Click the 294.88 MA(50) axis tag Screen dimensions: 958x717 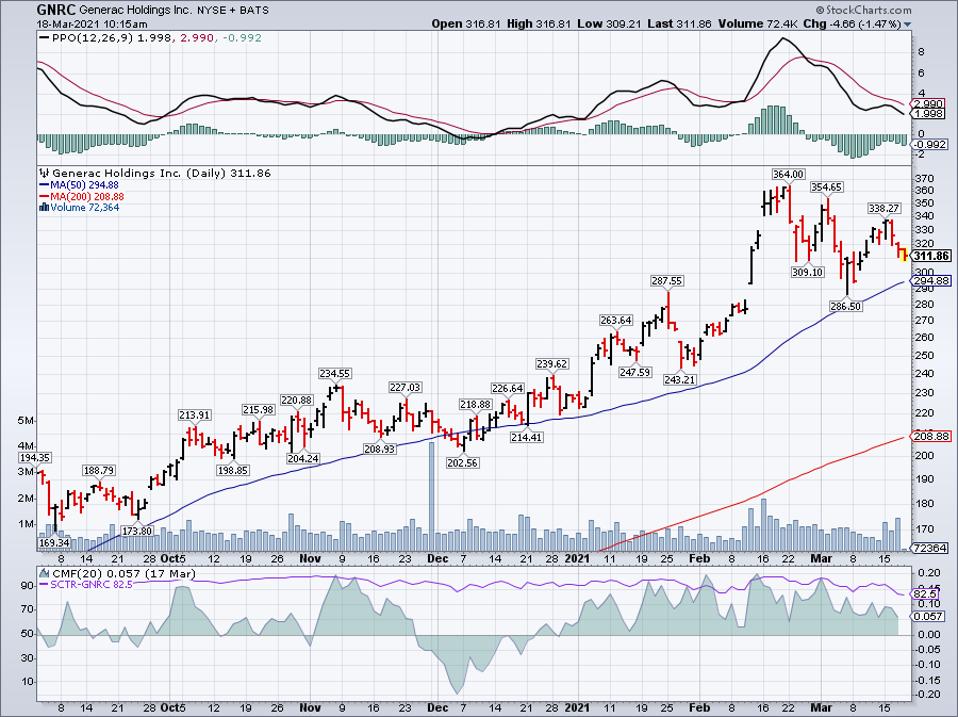932,281
